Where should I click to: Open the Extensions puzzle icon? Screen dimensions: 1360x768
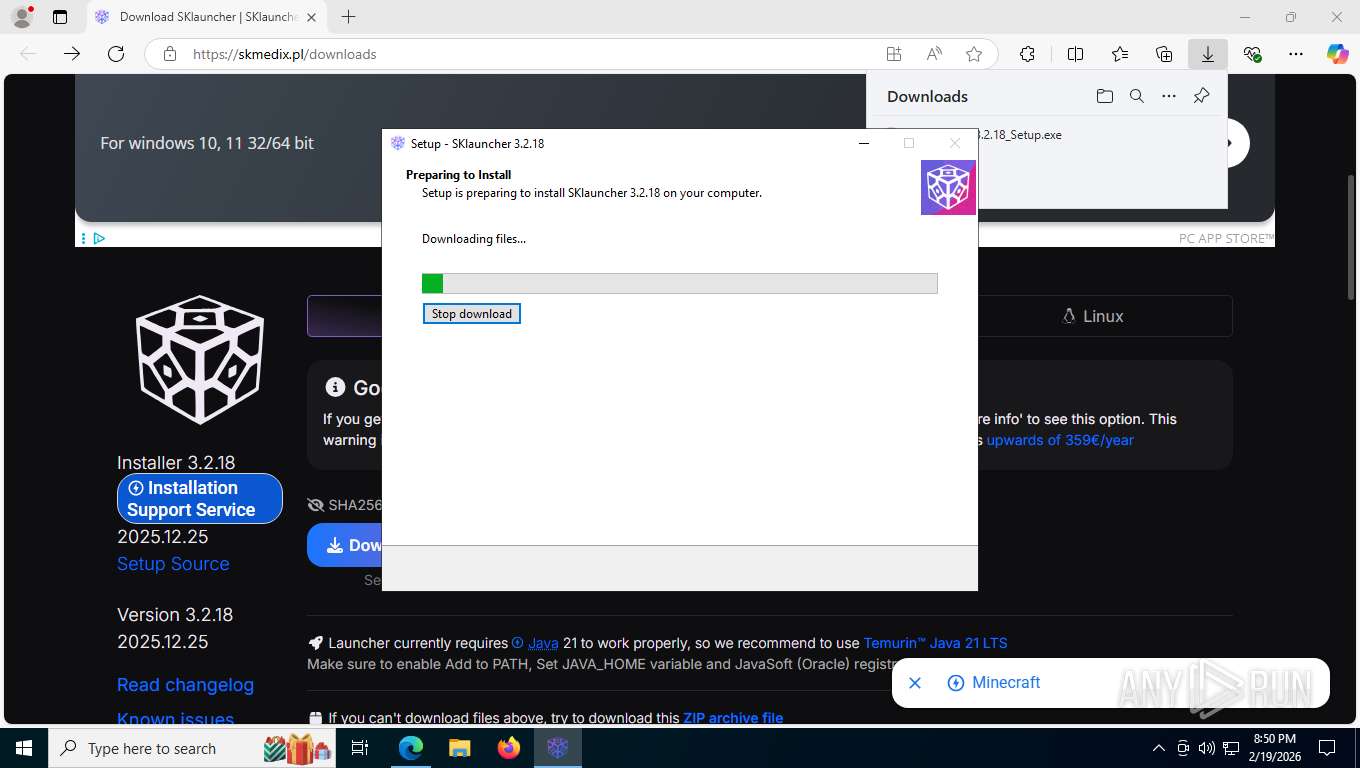[x=1027, y=54]
